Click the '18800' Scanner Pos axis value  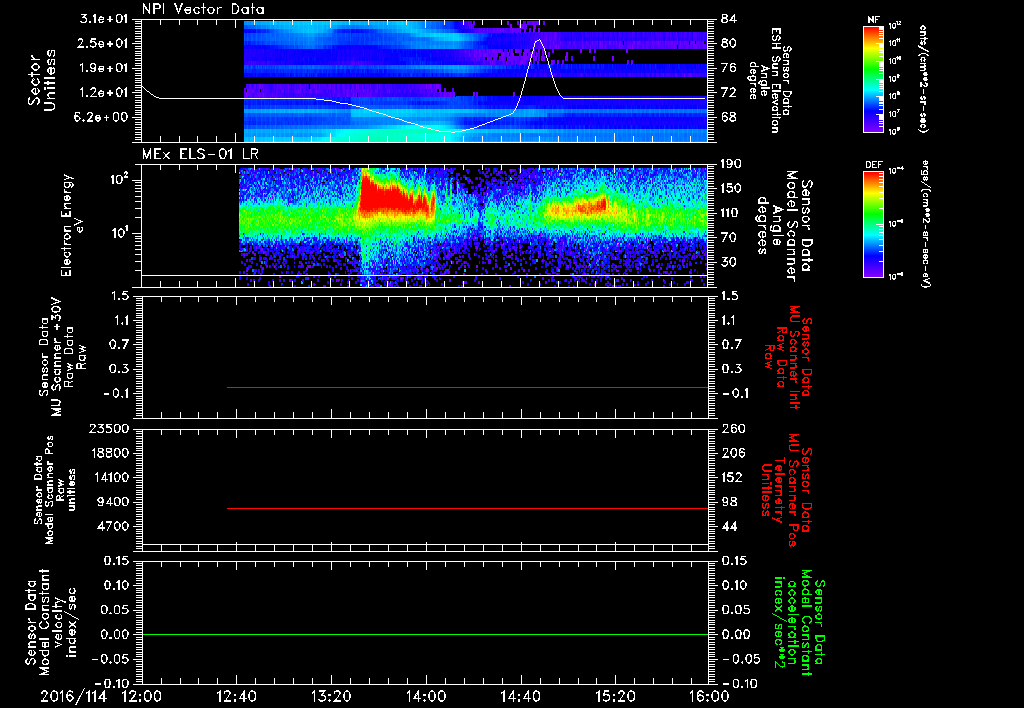(110, 453)
